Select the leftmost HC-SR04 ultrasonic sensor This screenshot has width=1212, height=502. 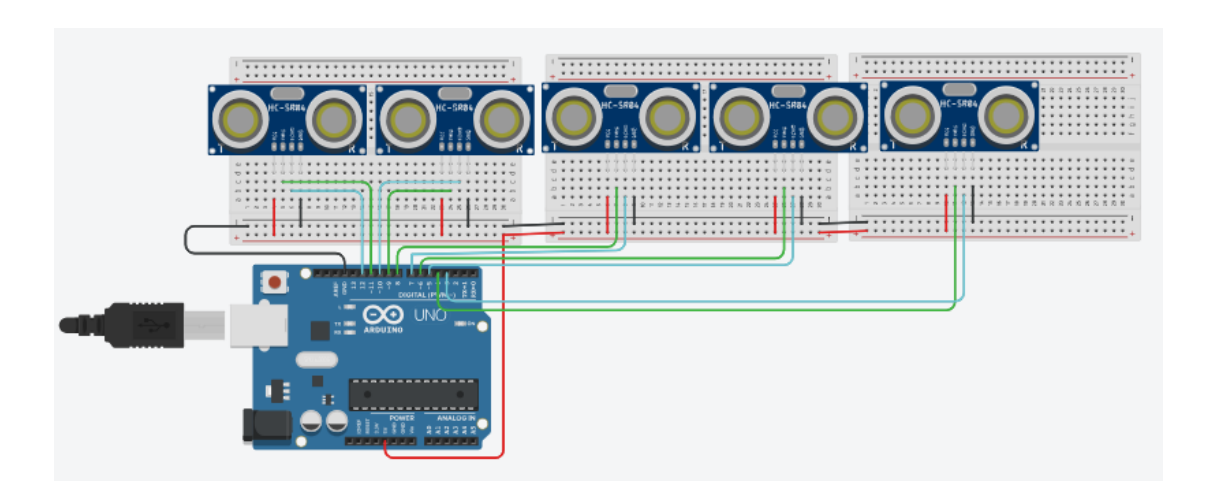point(289,120)
